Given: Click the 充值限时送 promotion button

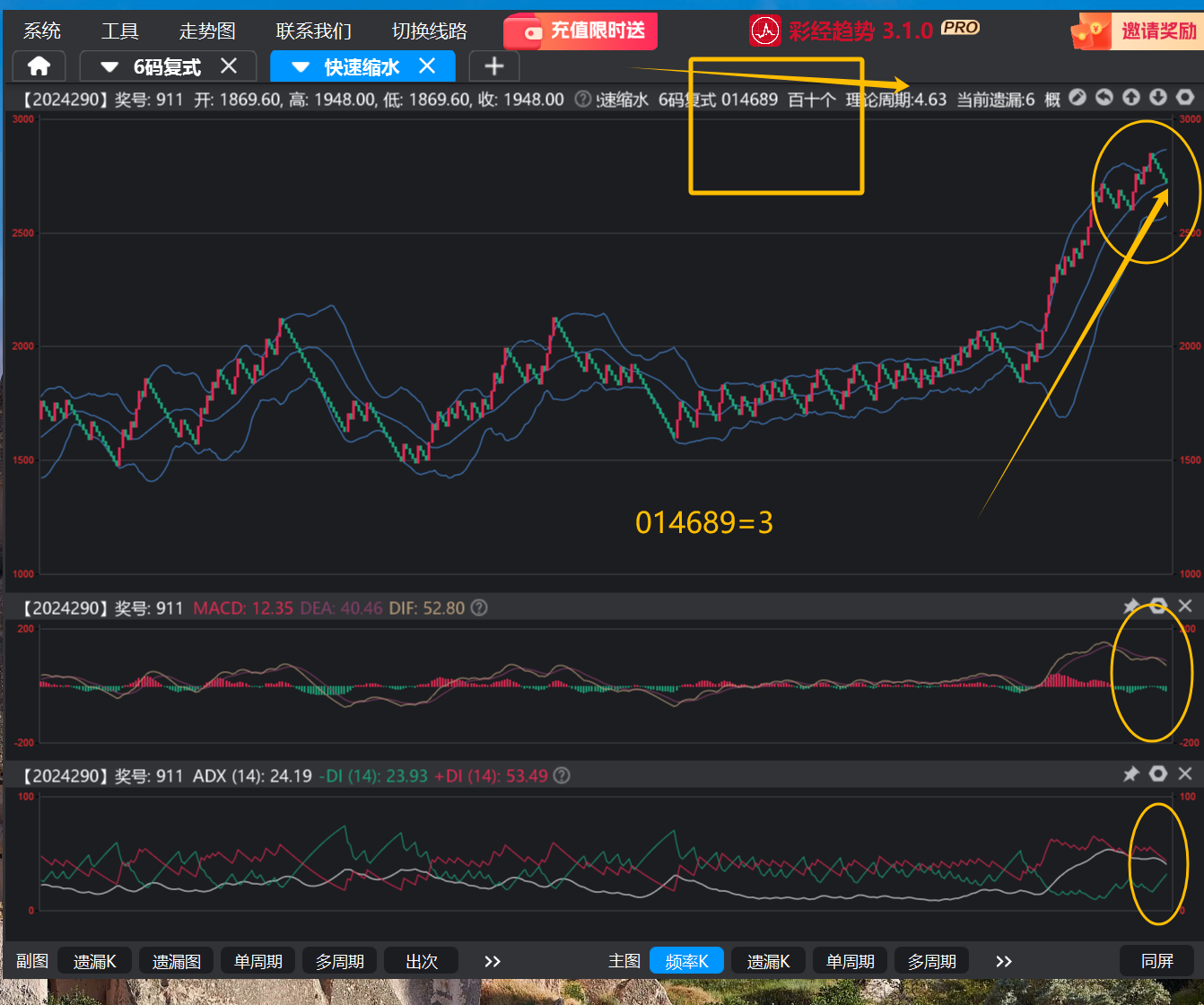Looking at the screenshot, I should click(x=580, y=31).
